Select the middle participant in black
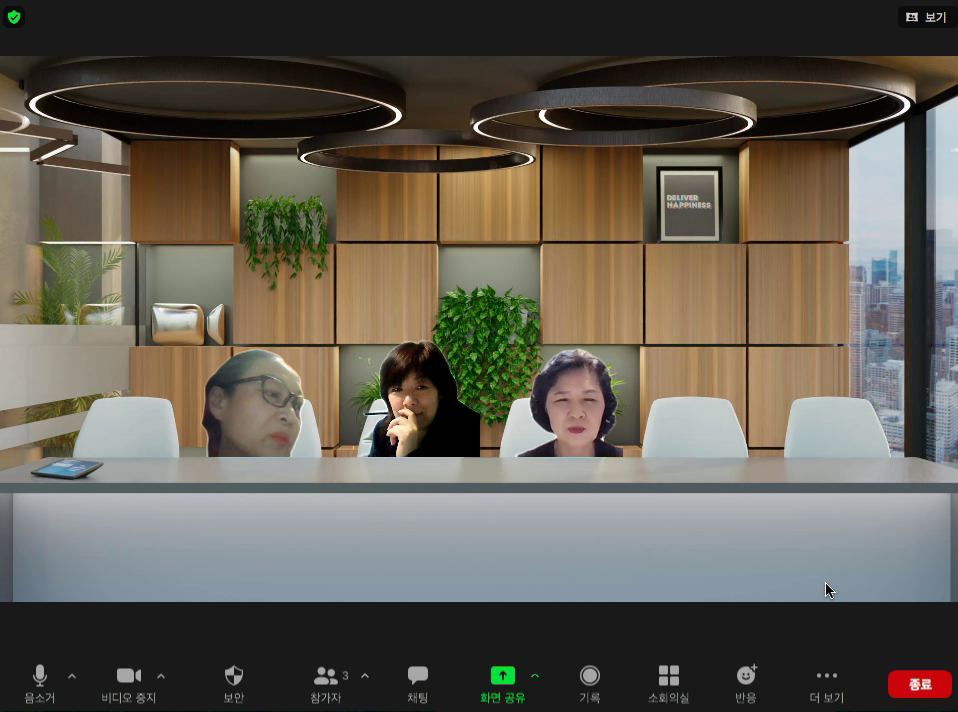This screenshot has width=958, height=712. coord(420,402)
